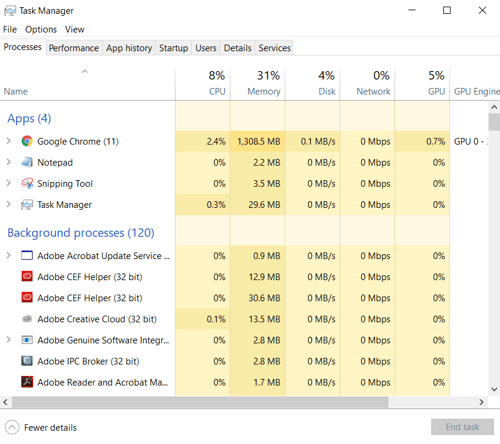The width and height of the screenshot is (500, 444).
Task: Click the scroll up arrow on vertical scrollbar
Action: tap(494, 107)
